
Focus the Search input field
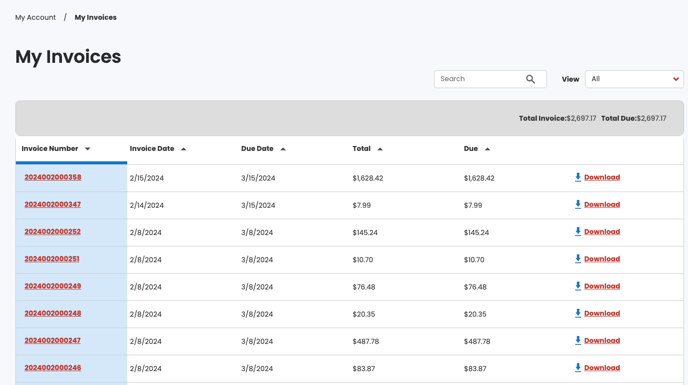(x=490, y=79)
